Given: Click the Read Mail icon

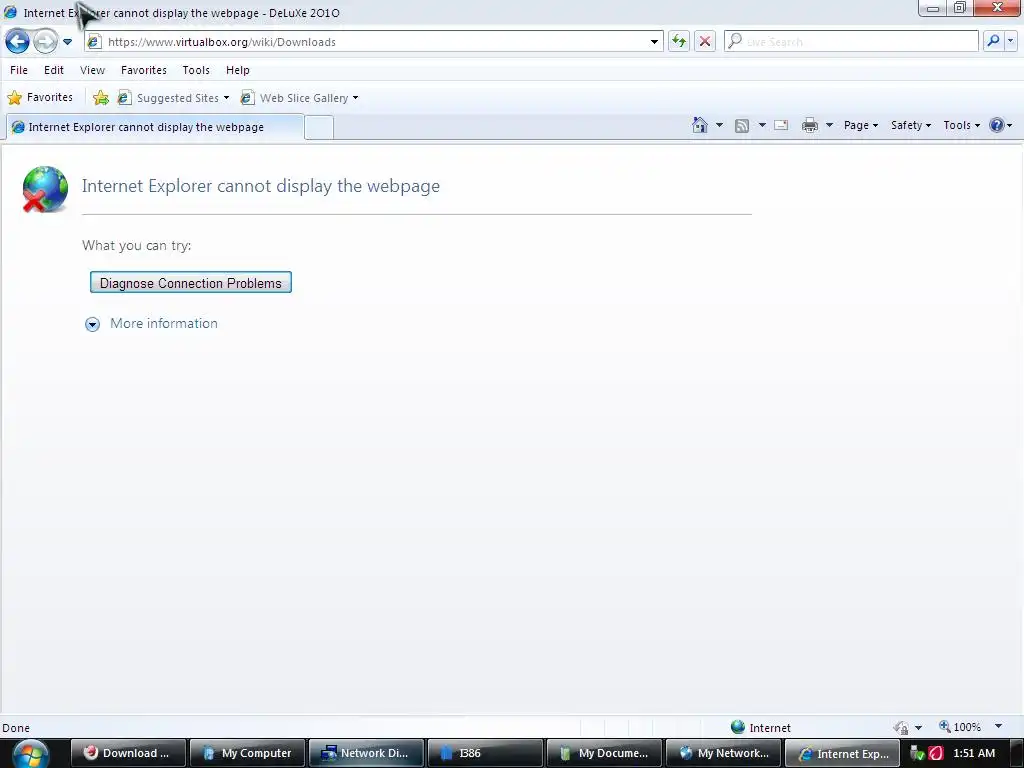Looking at the screenshot, I should pyautogui.click(x=781, y=125).
